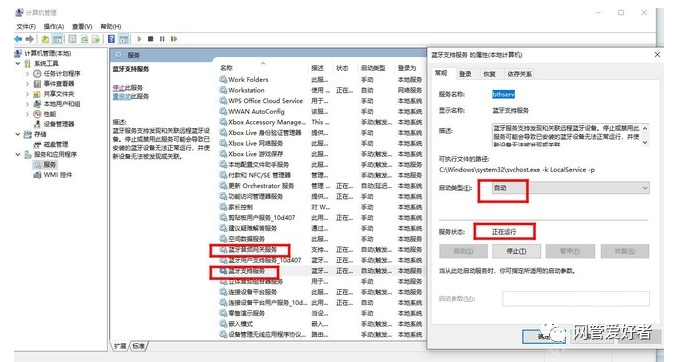Click the gear icon beside Workstation
Screen dimensions: 674x362
(223, 90)
